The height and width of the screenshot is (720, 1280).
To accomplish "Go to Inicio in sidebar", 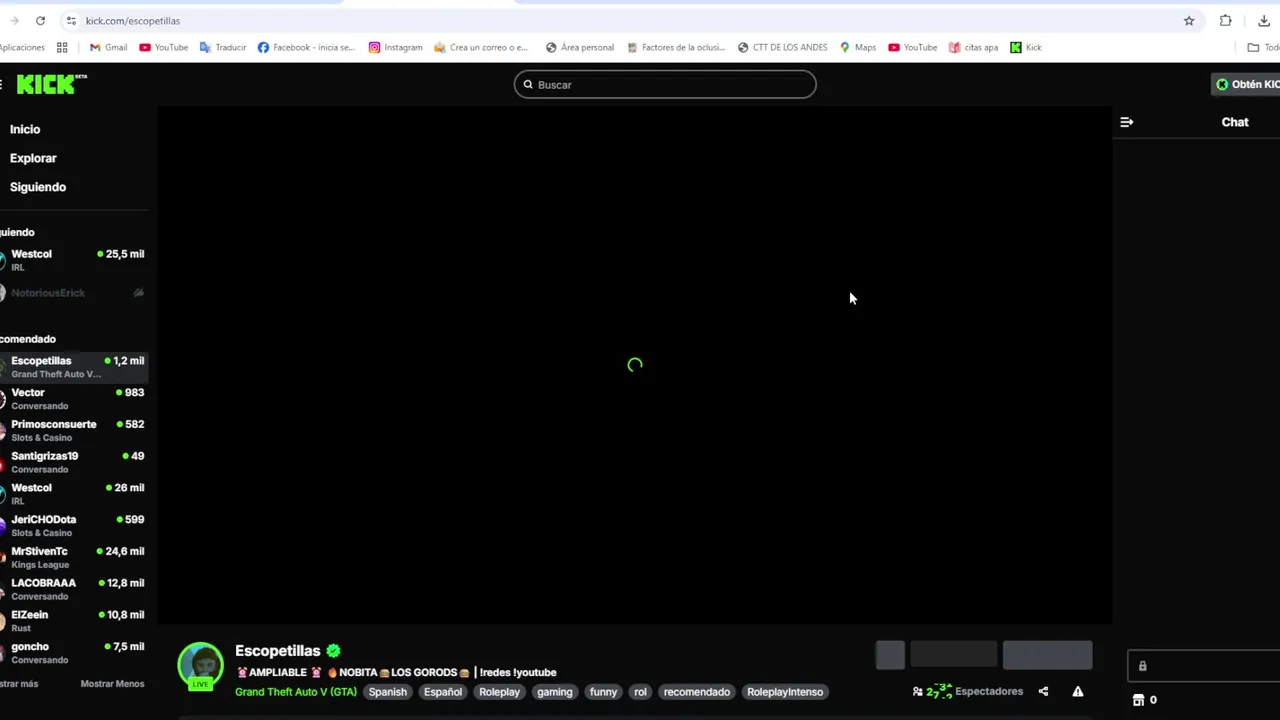I will 25,129.
